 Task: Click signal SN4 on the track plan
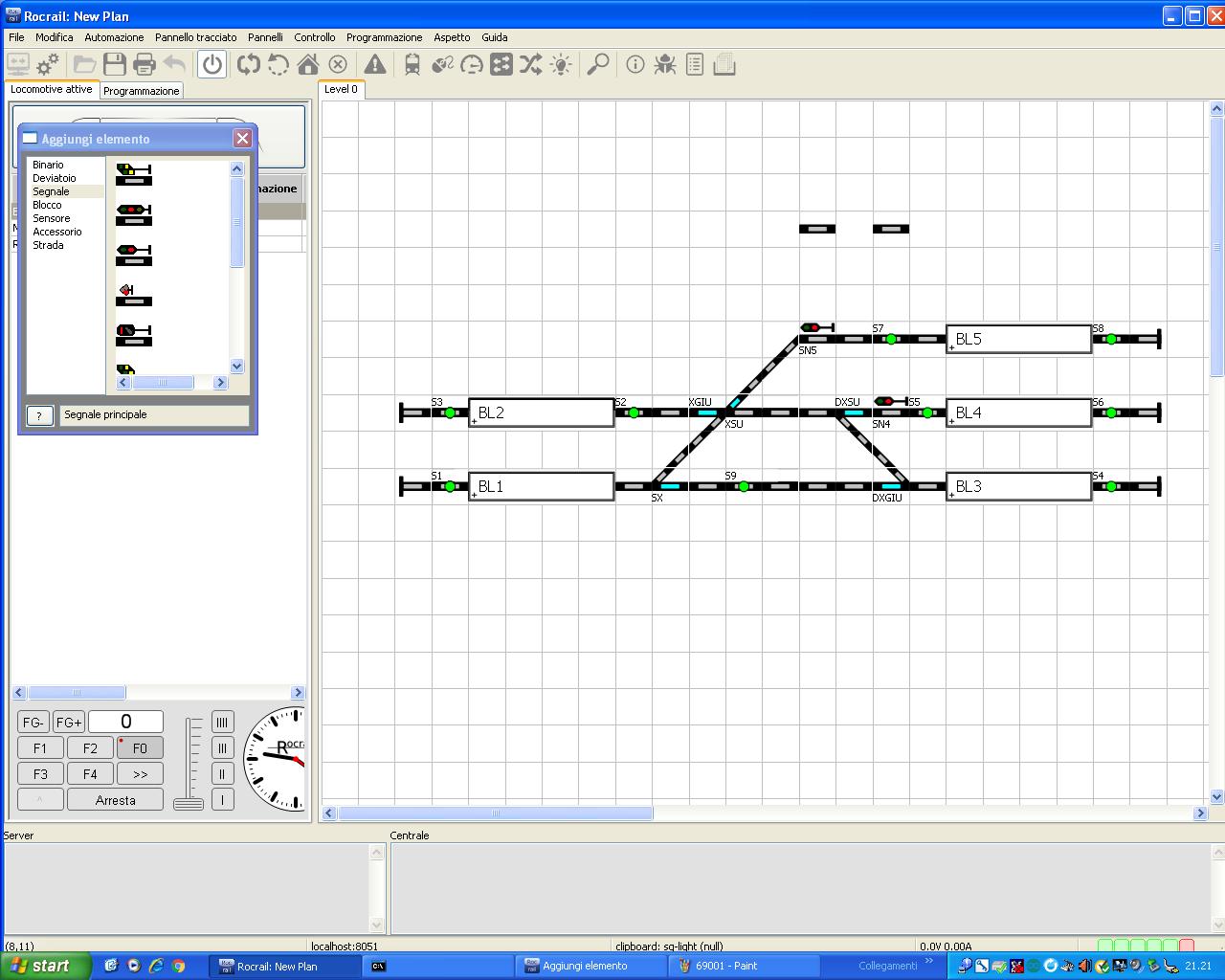click(x=891, y=407)
